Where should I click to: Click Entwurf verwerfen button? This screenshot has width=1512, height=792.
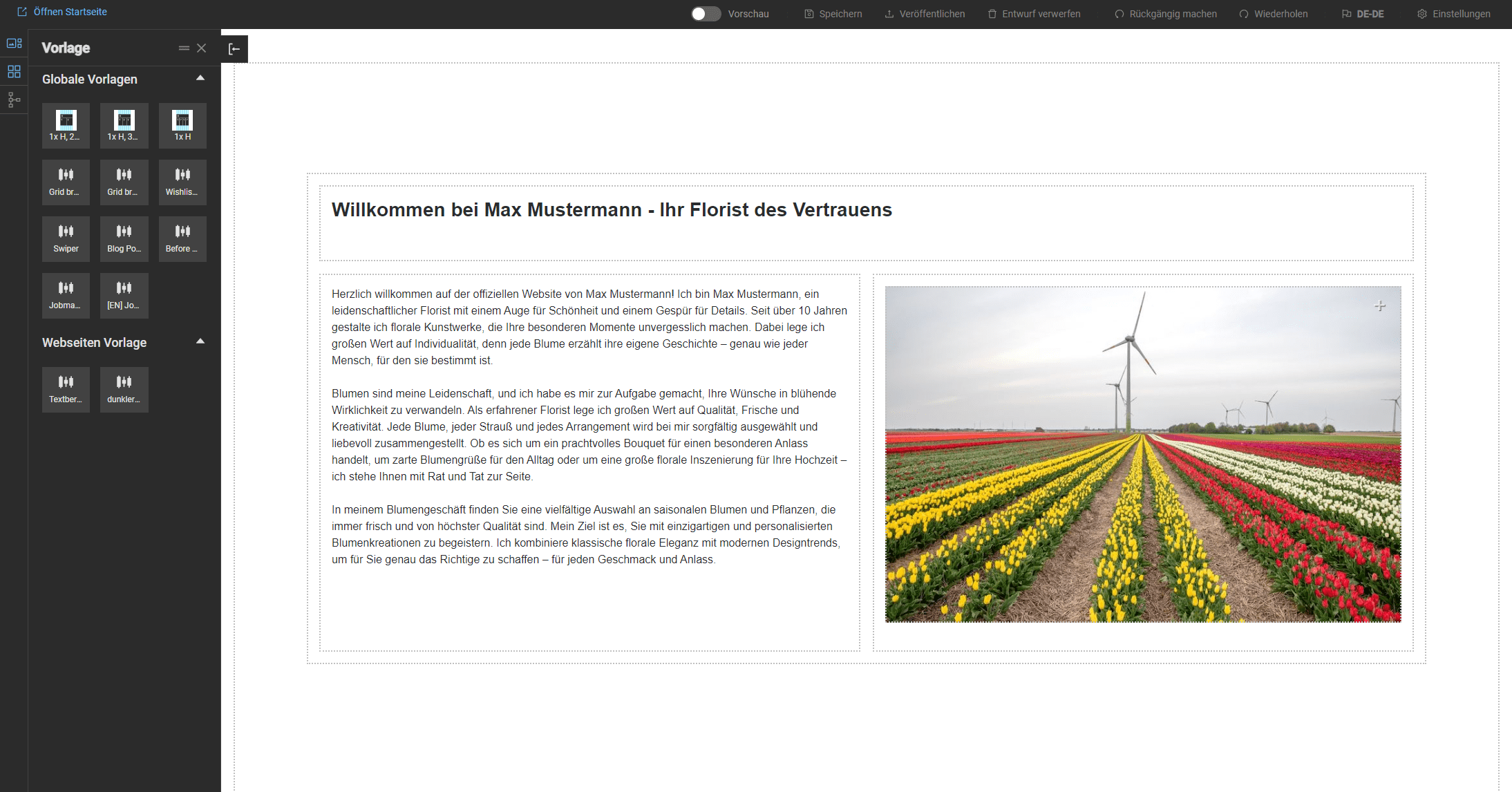coord(1034,14)
